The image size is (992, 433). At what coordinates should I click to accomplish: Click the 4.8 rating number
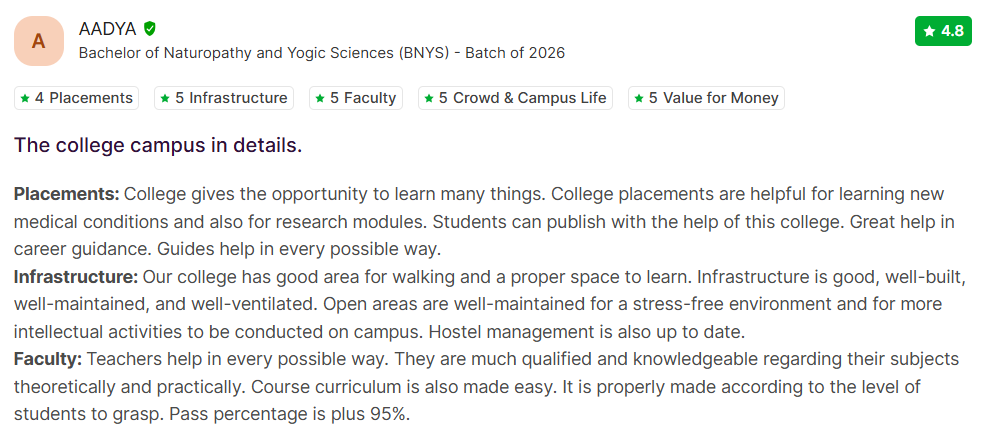(952, 31)
